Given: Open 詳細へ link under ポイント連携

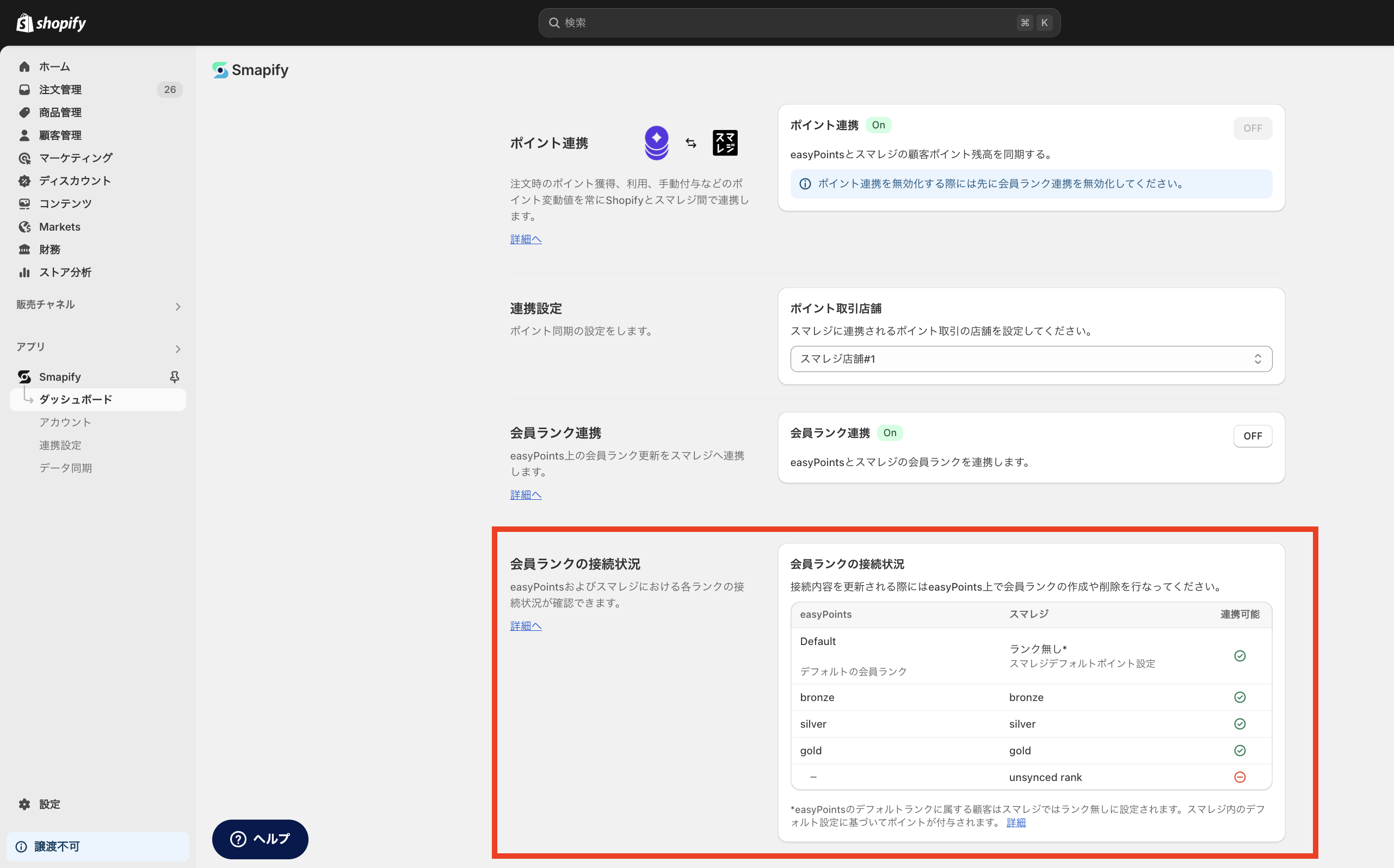Looking at the screenshot, I should pyautogui.click(x=526, y=239).
